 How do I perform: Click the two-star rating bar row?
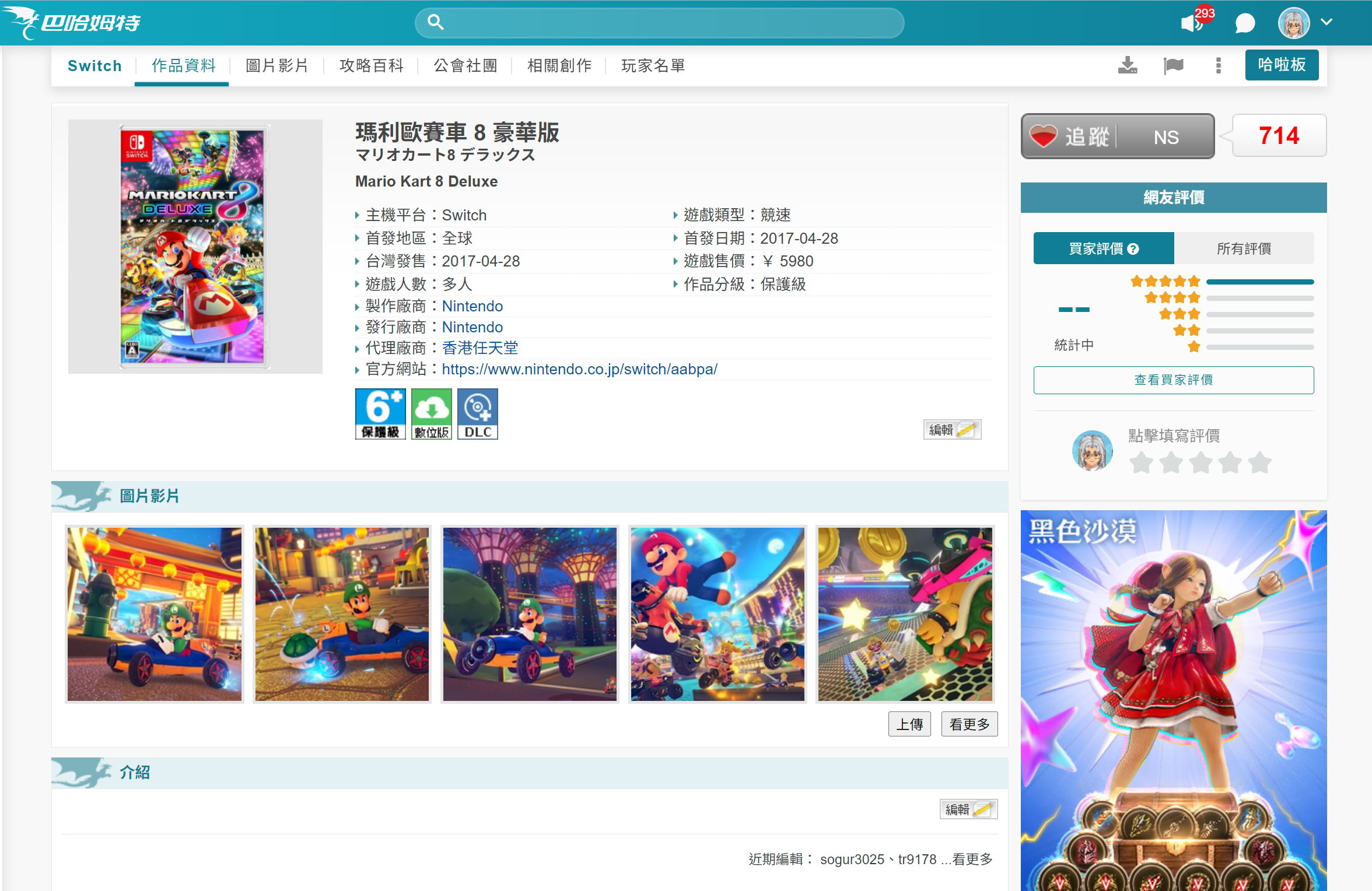point(1243,331)
